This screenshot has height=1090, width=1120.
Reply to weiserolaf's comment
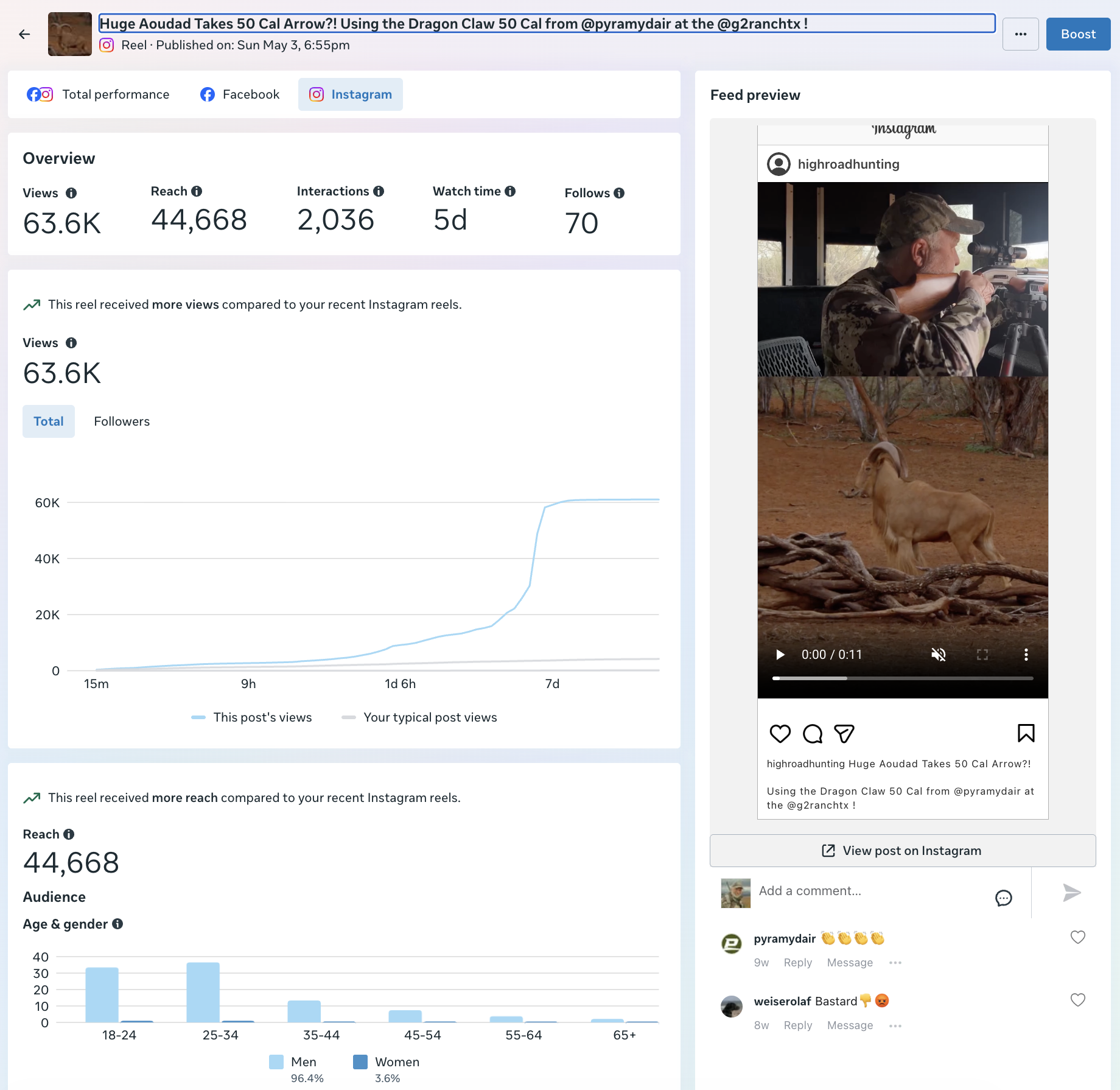pos(798,1025)
